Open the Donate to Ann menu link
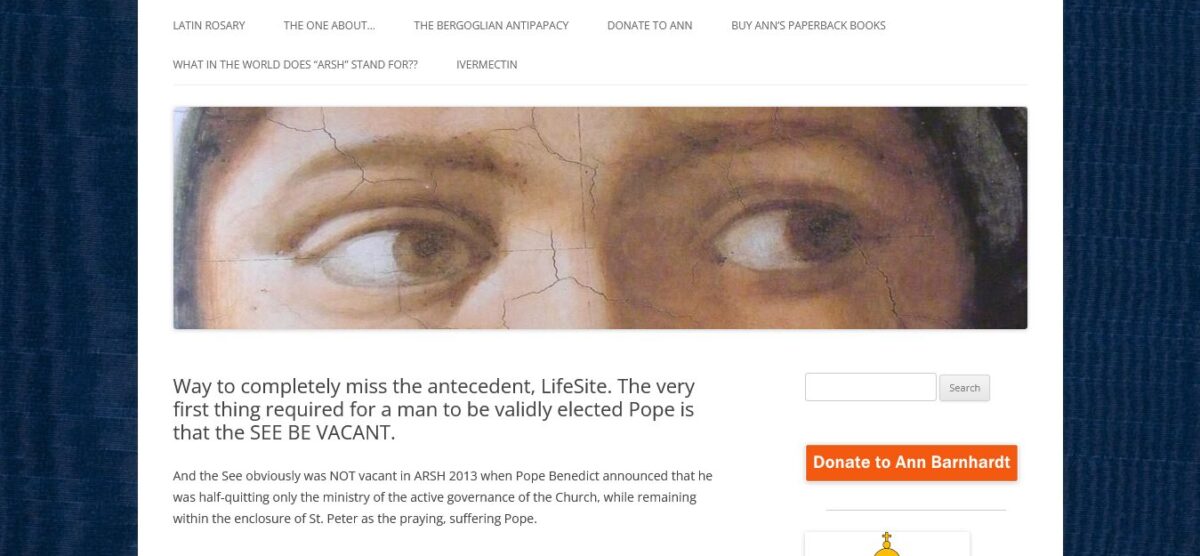The height and width of the screenshot is (556, 1200). [x=649, y=25]
